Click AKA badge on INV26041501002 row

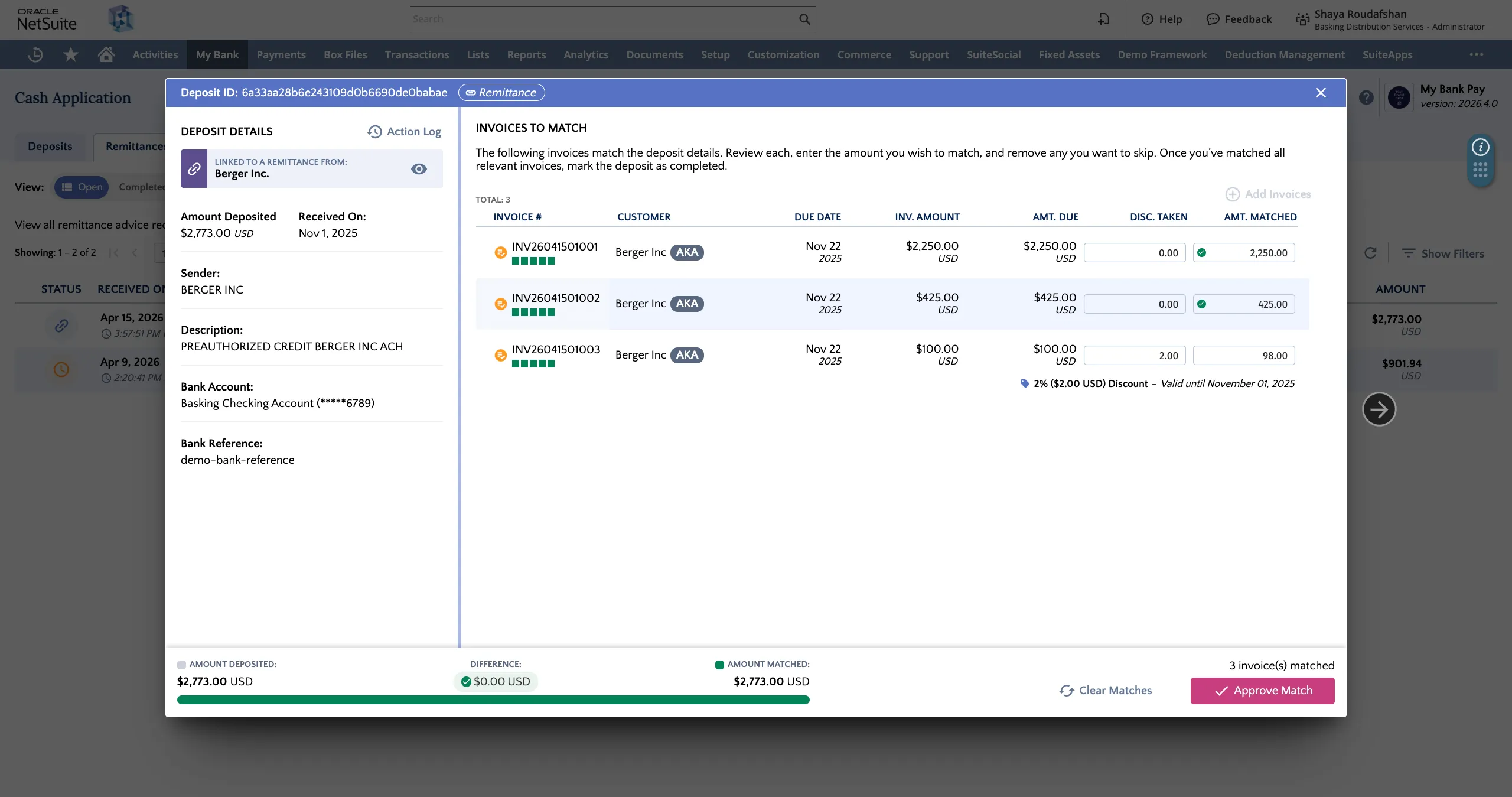click(687, 304)
